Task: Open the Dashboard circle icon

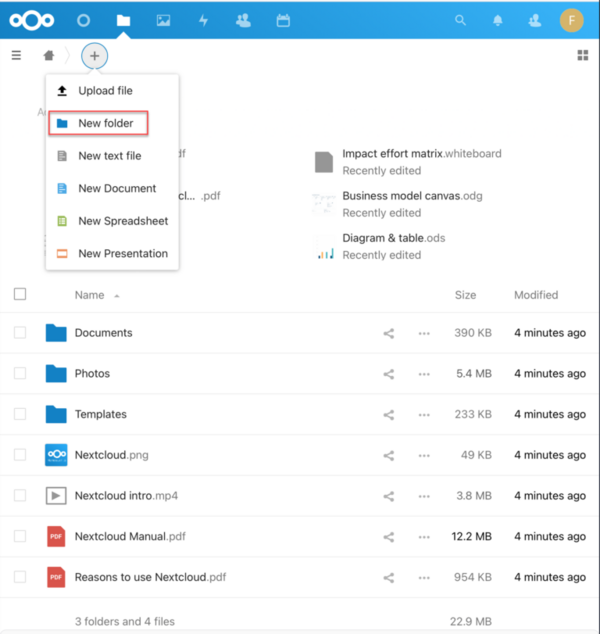Action: (83, 20)
